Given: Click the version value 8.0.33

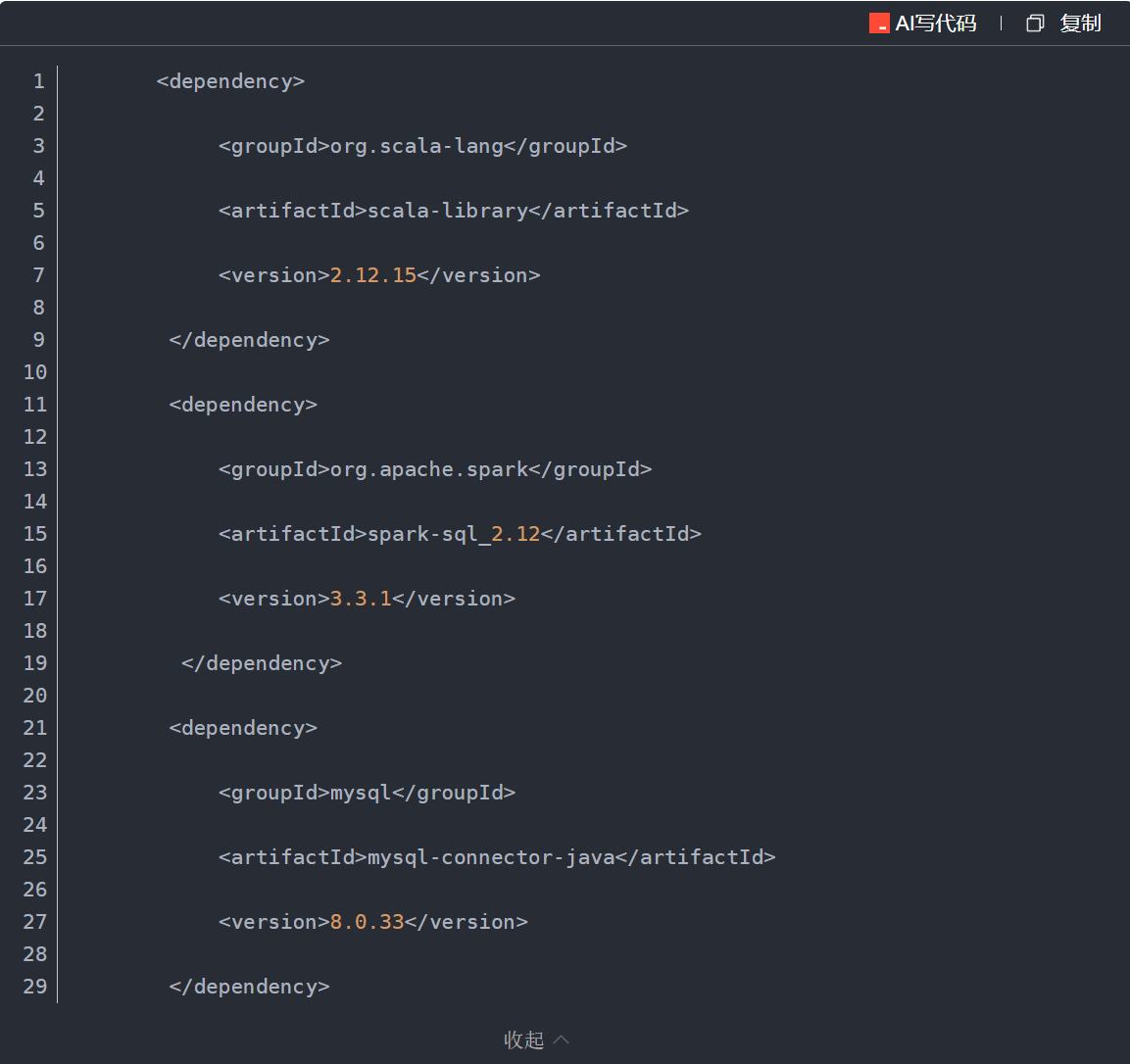Looking at the screenshot, I should 367,922.
